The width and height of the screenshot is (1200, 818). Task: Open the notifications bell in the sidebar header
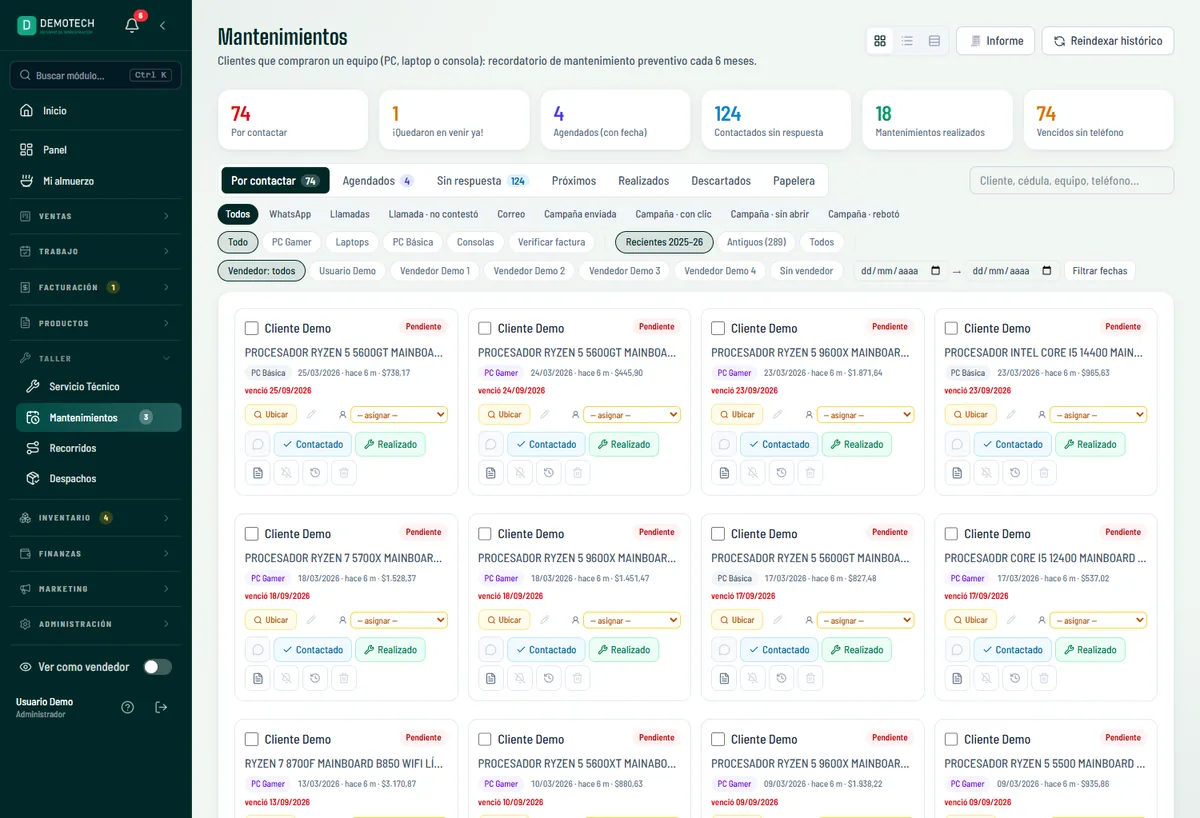click(132, 26)
